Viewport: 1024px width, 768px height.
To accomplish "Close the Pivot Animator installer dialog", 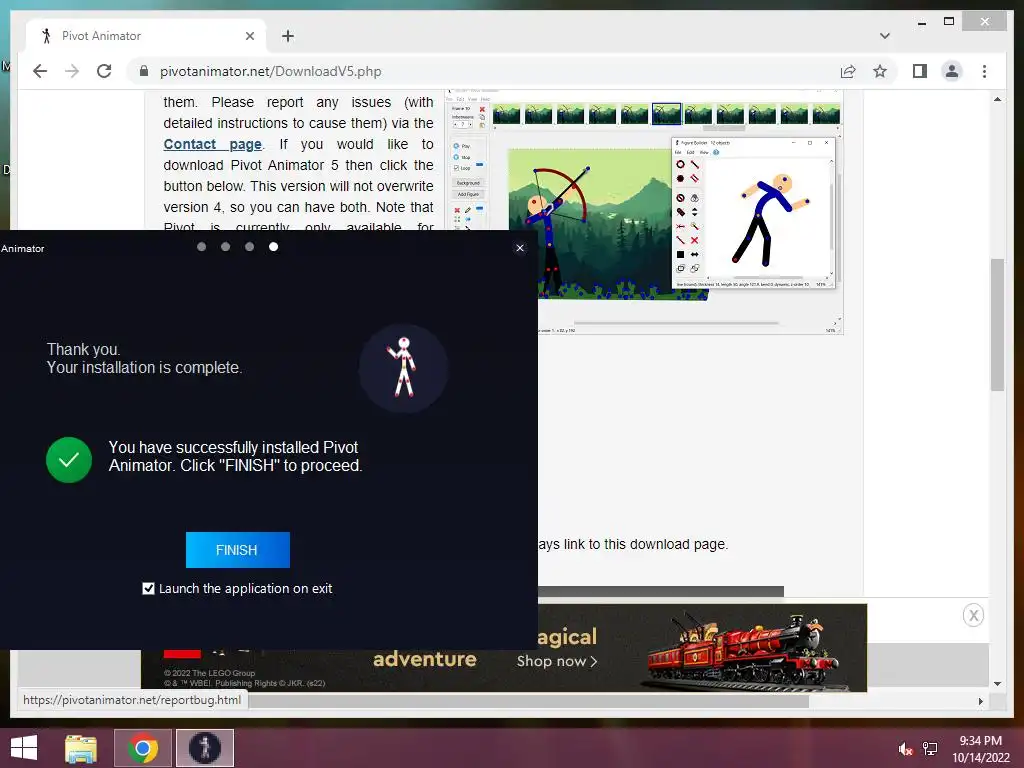I will [x=520, y=248].
